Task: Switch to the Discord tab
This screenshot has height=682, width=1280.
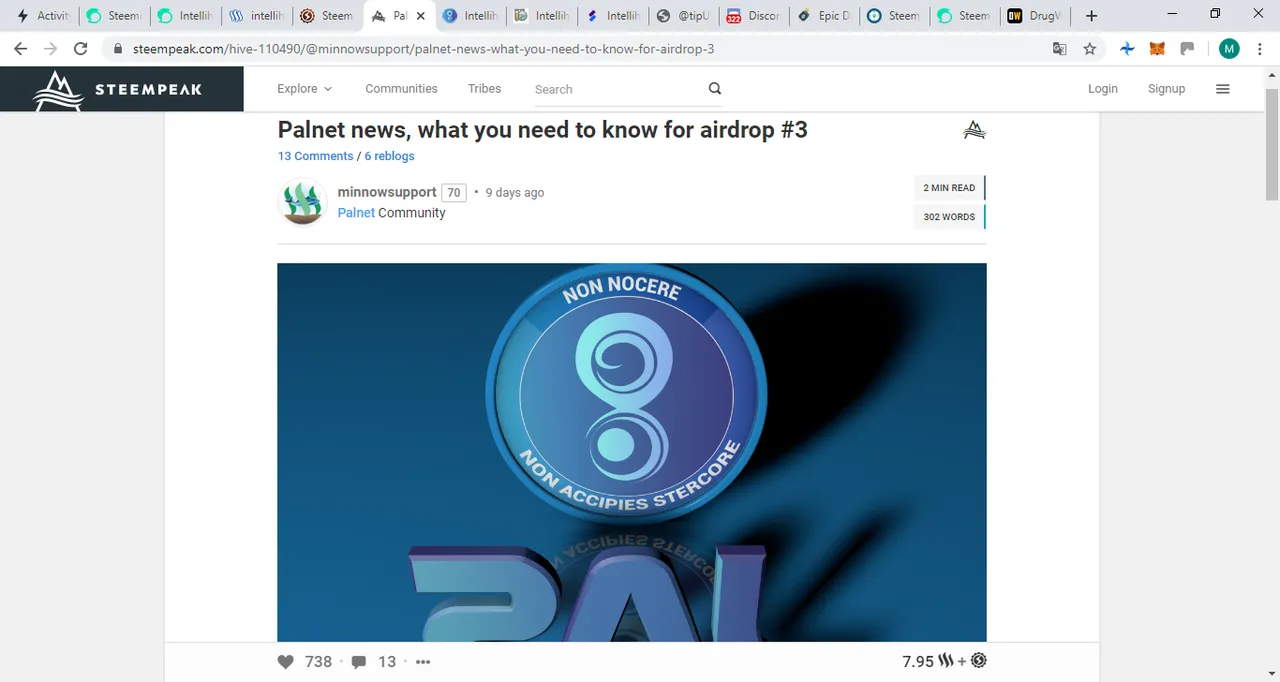Action: point(753,16)
